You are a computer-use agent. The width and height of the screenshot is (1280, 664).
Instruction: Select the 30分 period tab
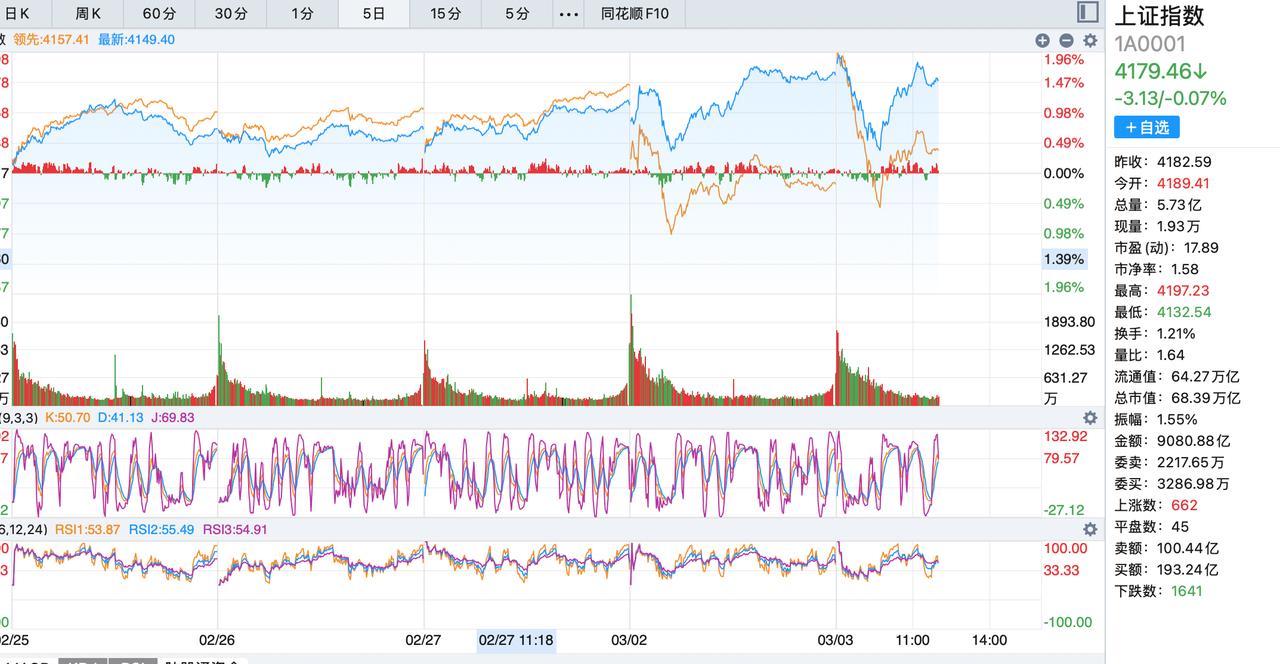point(231,14)
